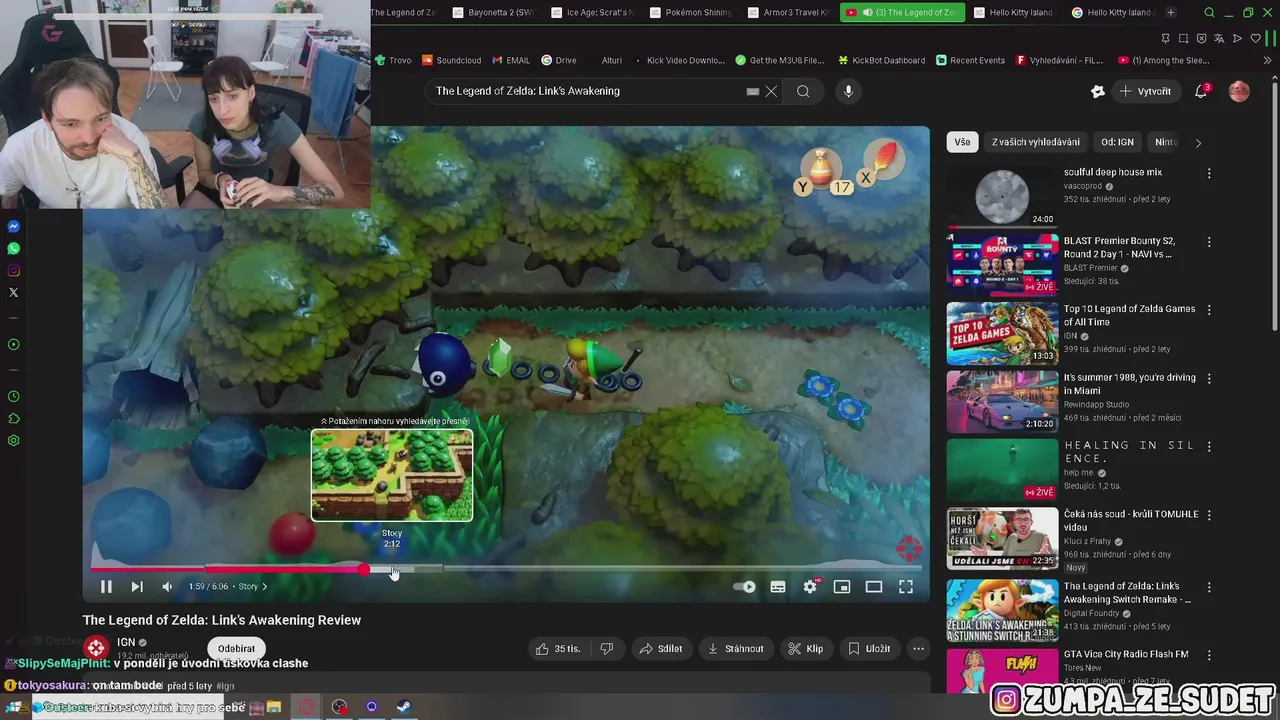The height and width of the screenshot is (720, 1280).
Task: Open options for soulful deep house mix
Action: click(1209, 173)
